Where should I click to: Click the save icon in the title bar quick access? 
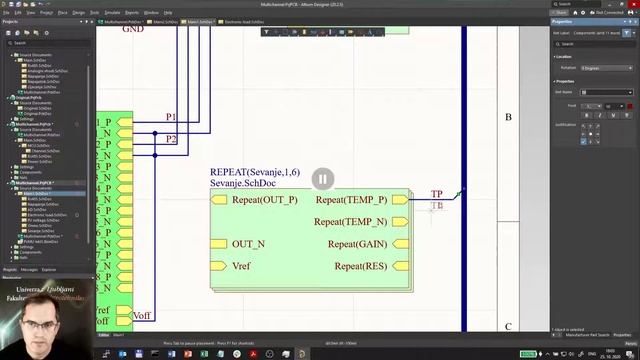(x=11, y=4)
